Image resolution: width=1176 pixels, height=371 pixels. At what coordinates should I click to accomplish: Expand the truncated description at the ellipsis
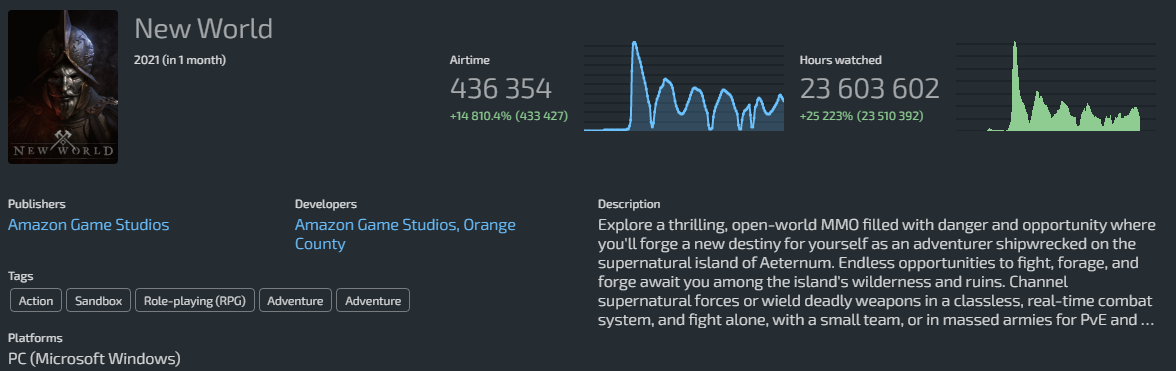click(1146, 320)
